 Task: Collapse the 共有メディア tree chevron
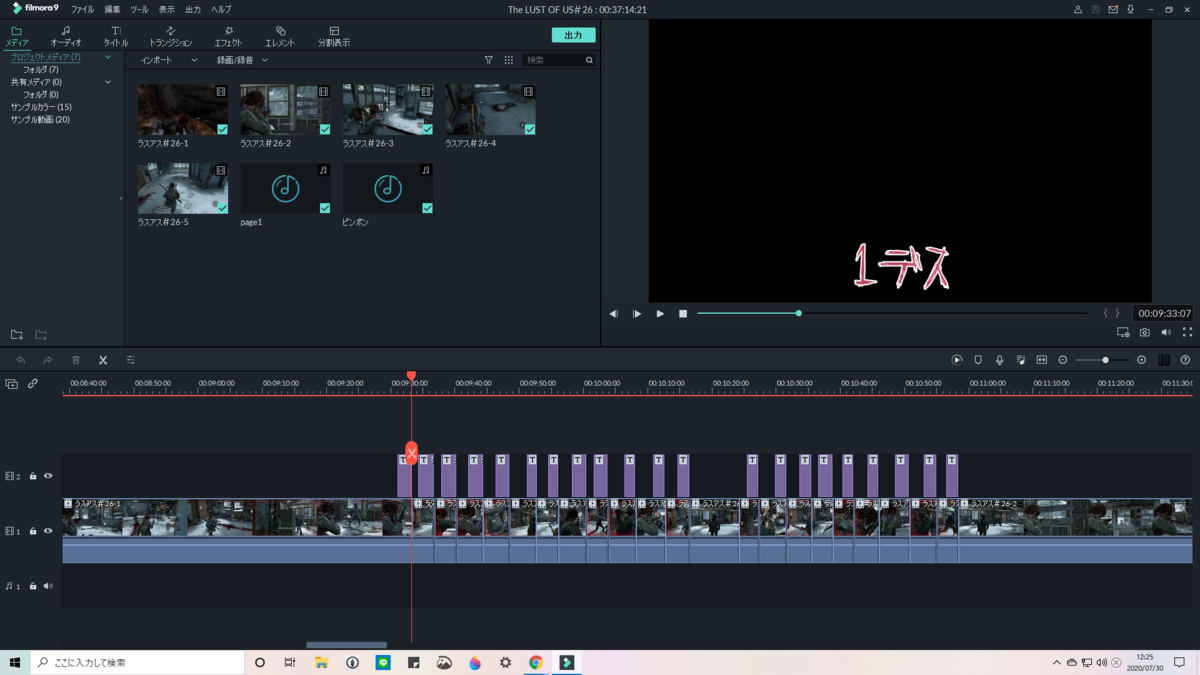click(108, 82)
